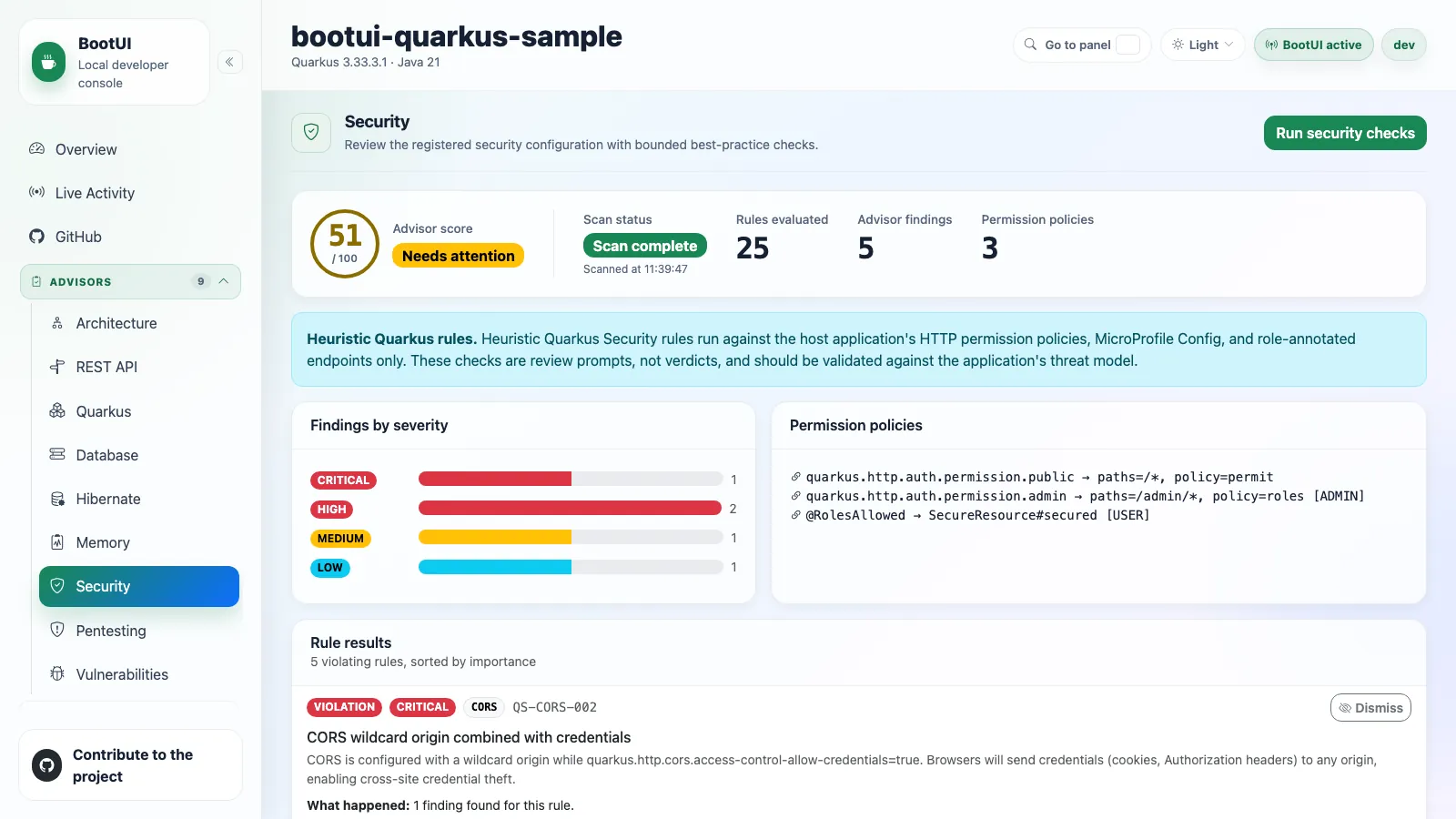Image resolution: width=1456 pixels, height=819 pixels.
Task: Click the Needs attention badge
Action: pyautogui.click(x=458, y=256)
